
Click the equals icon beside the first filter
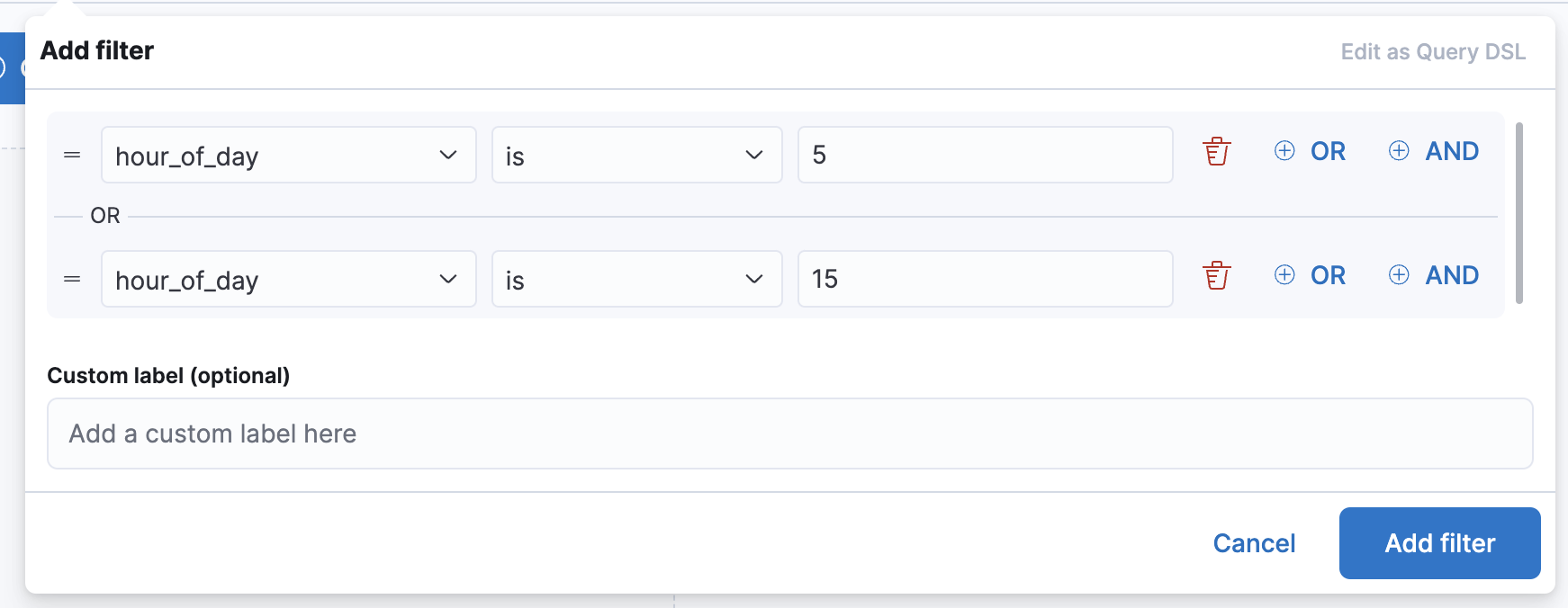pyautogui.click(x=71, y=154)
